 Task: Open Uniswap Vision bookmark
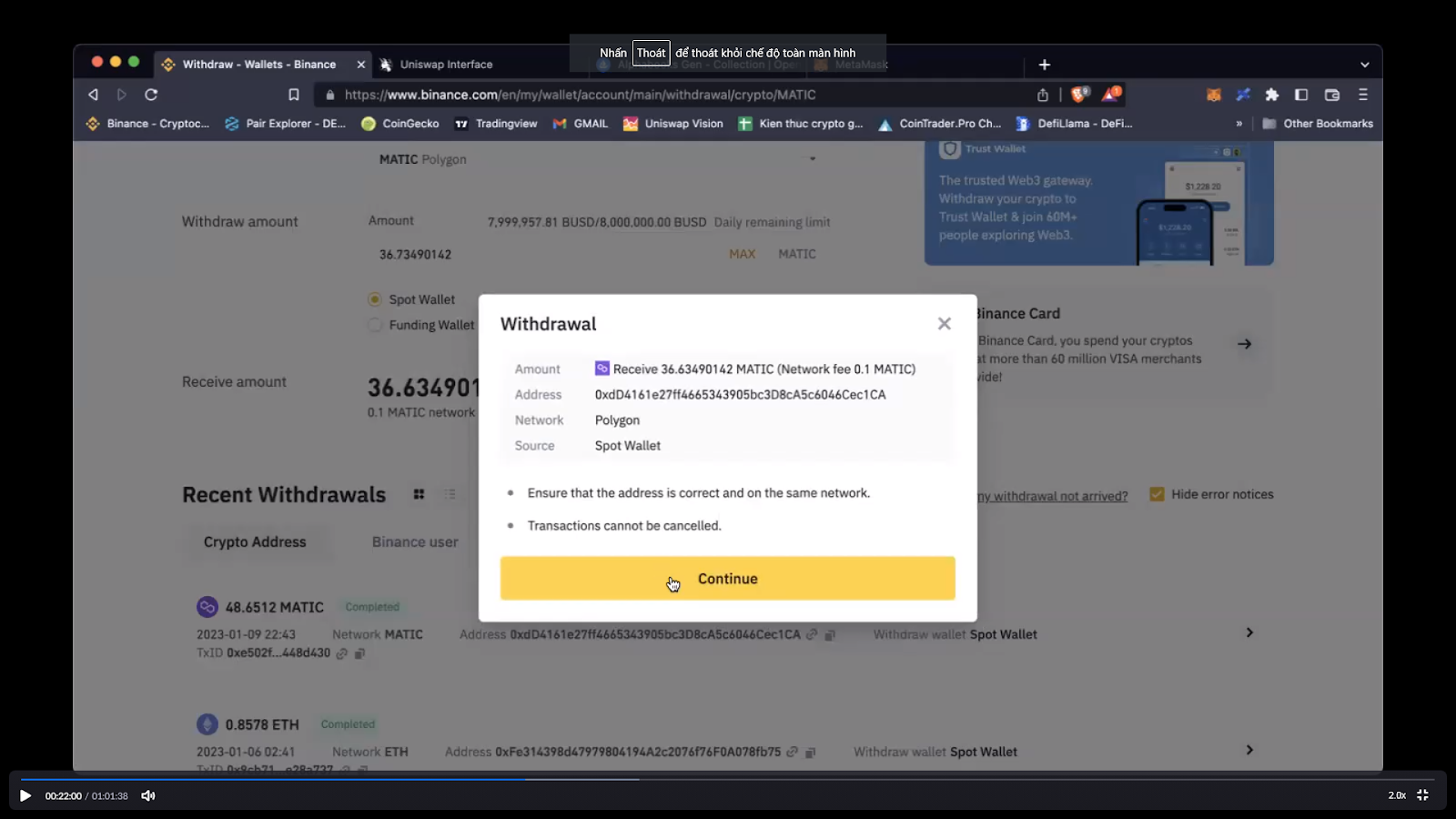[673, 124]
